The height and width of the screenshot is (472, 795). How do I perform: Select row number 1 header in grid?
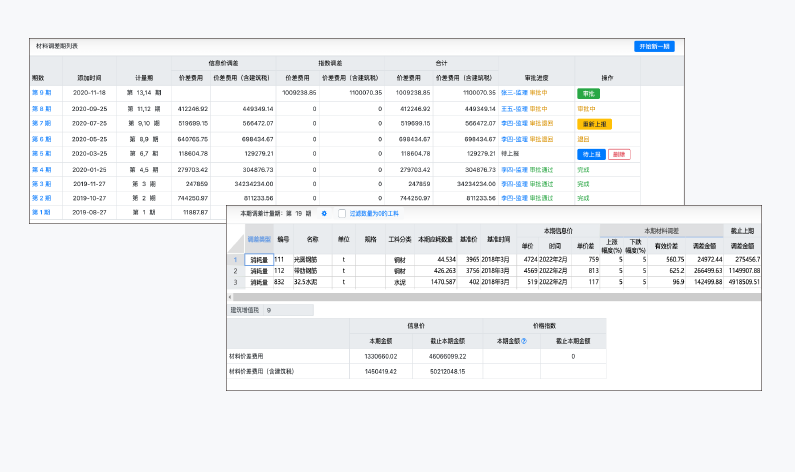point(236,259)
